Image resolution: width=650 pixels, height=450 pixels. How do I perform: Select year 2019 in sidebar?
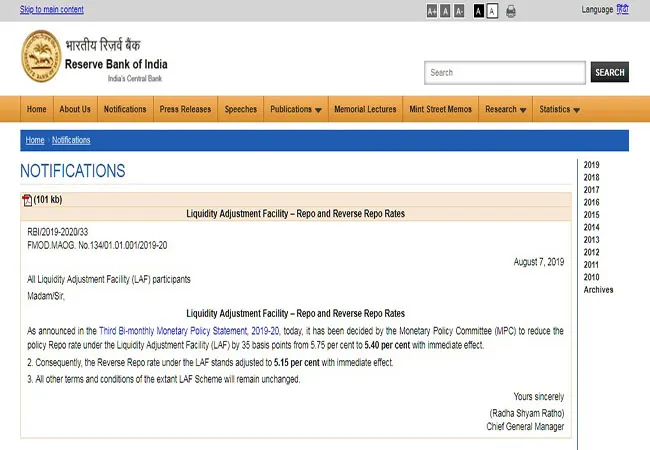click(592, 165)
